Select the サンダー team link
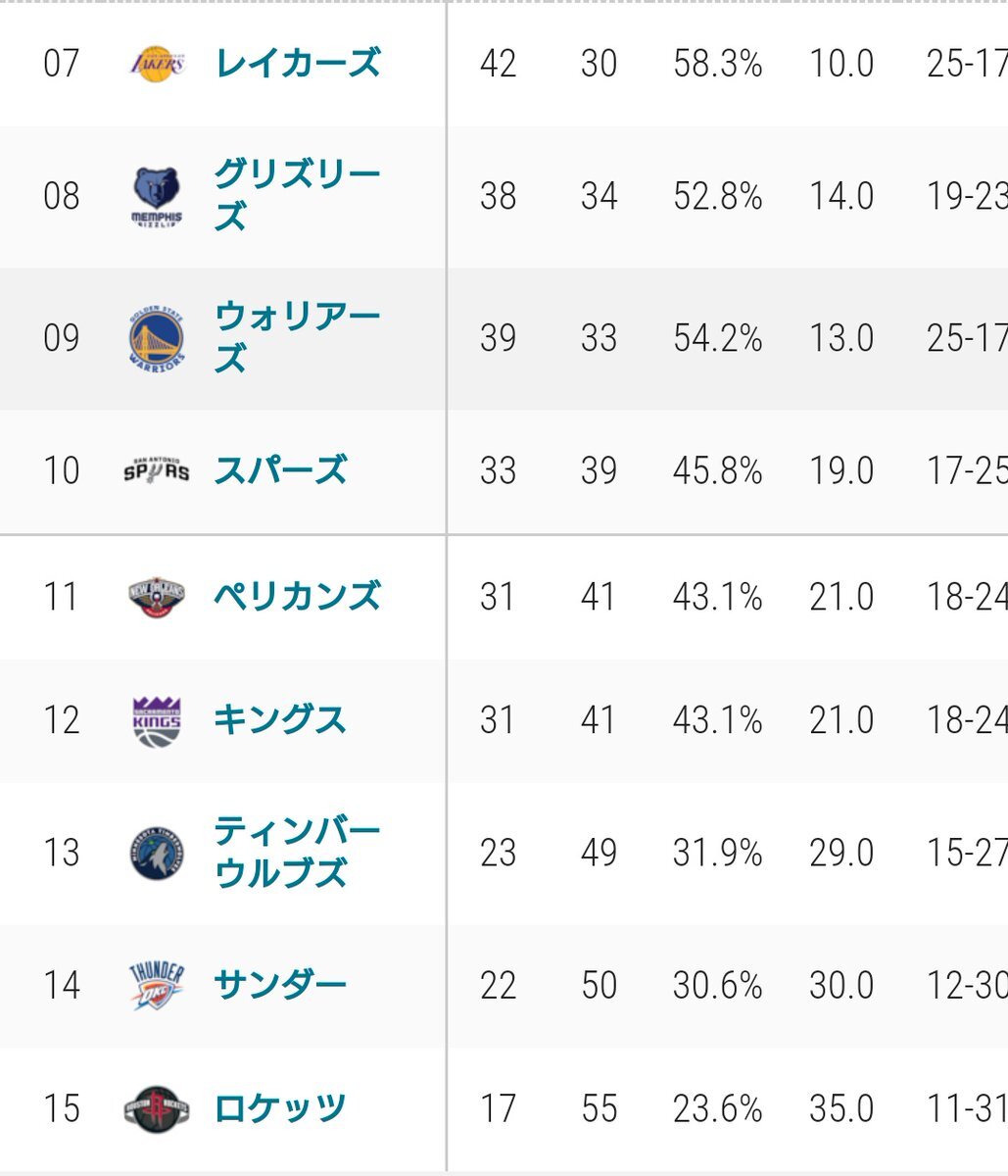Viewport: 1008px width, 1176px height. click(280, 985)
